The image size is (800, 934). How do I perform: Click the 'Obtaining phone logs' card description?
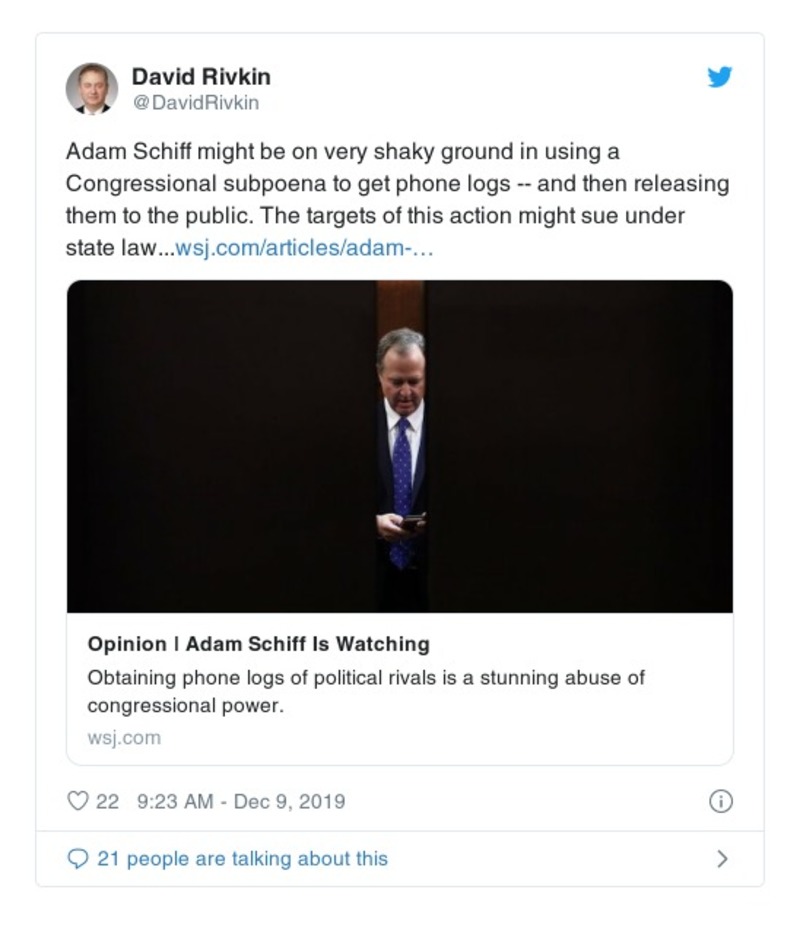pyautogui.click(x=366, y=691)
